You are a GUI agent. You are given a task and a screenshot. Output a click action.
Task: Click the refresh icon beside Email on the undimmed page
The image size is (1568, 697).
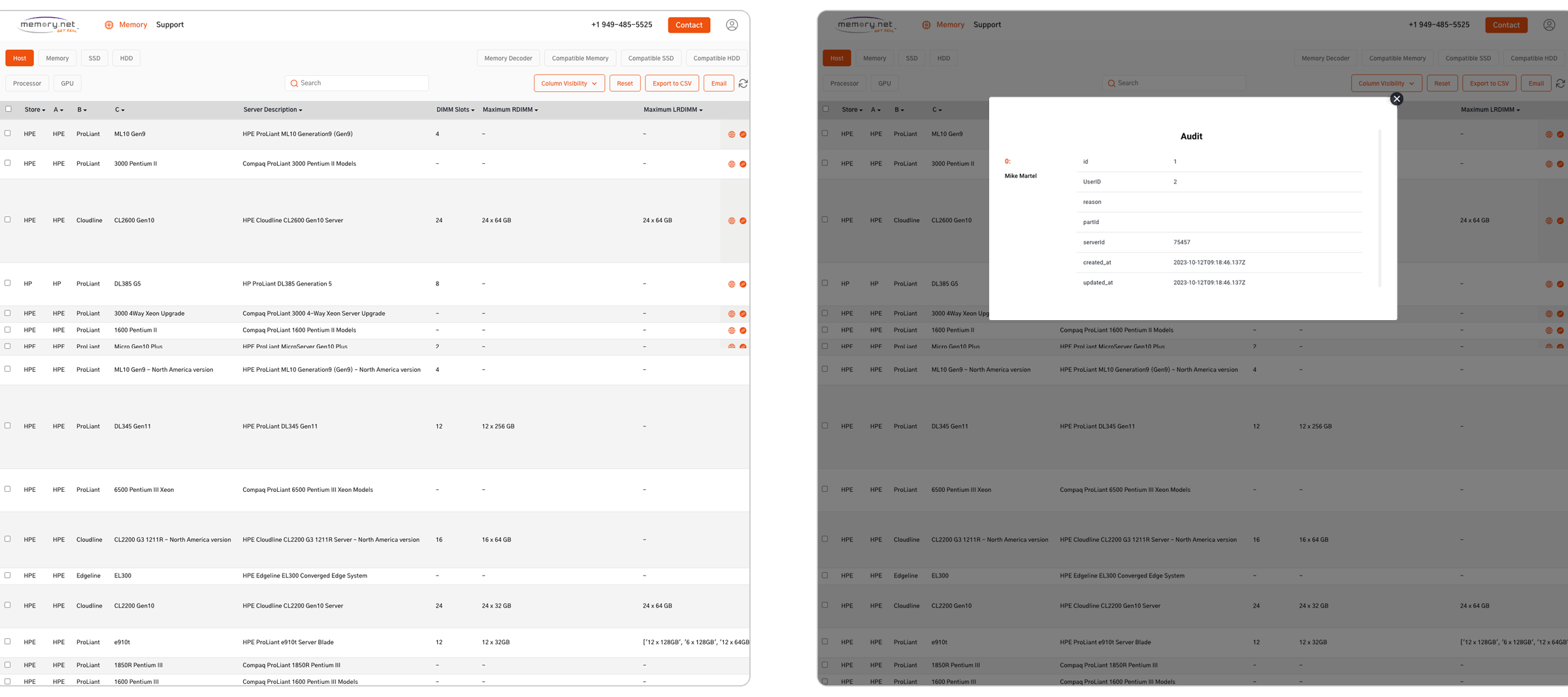(743, 84)
